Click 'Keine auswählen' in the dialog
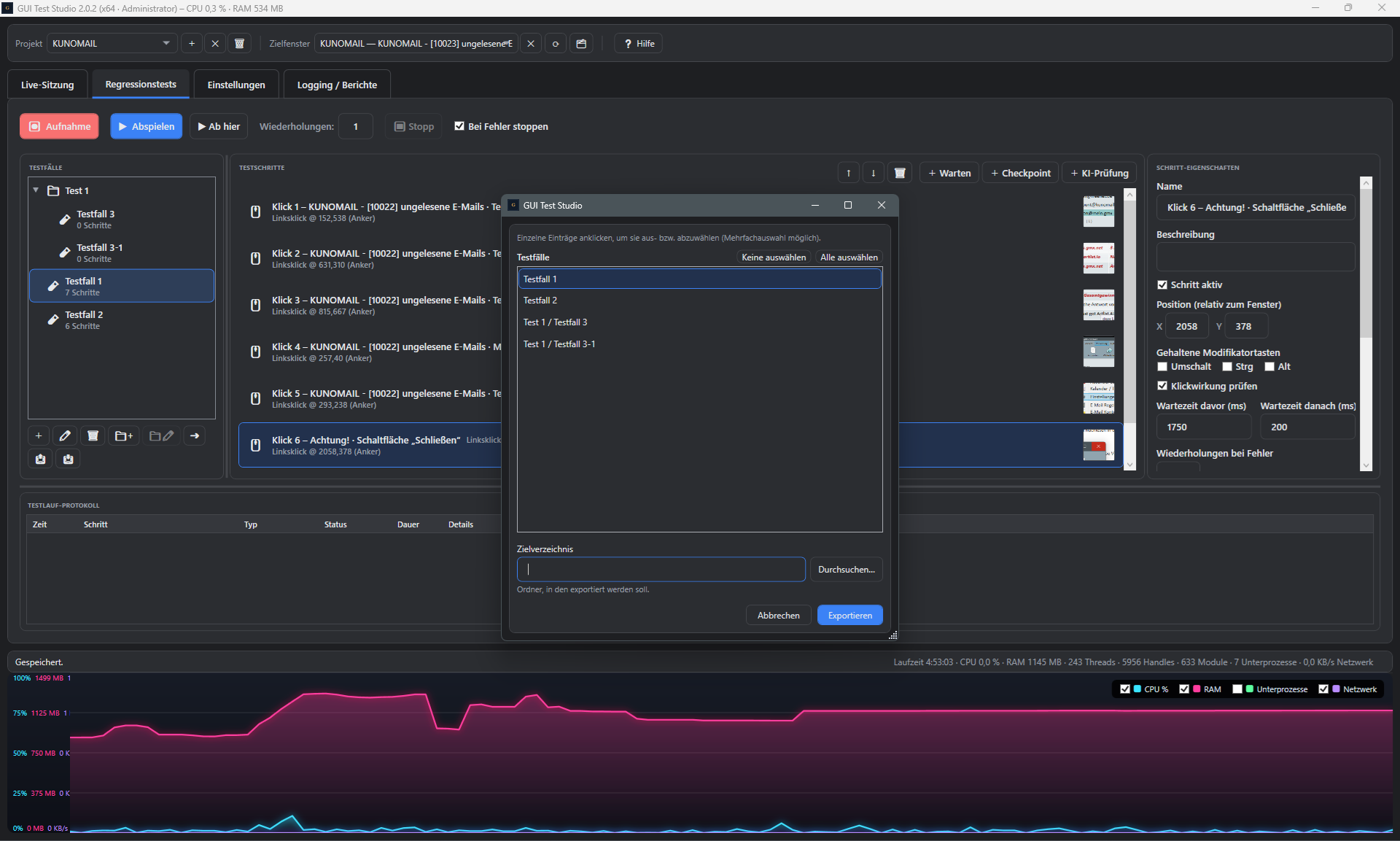 pos(774,257)
